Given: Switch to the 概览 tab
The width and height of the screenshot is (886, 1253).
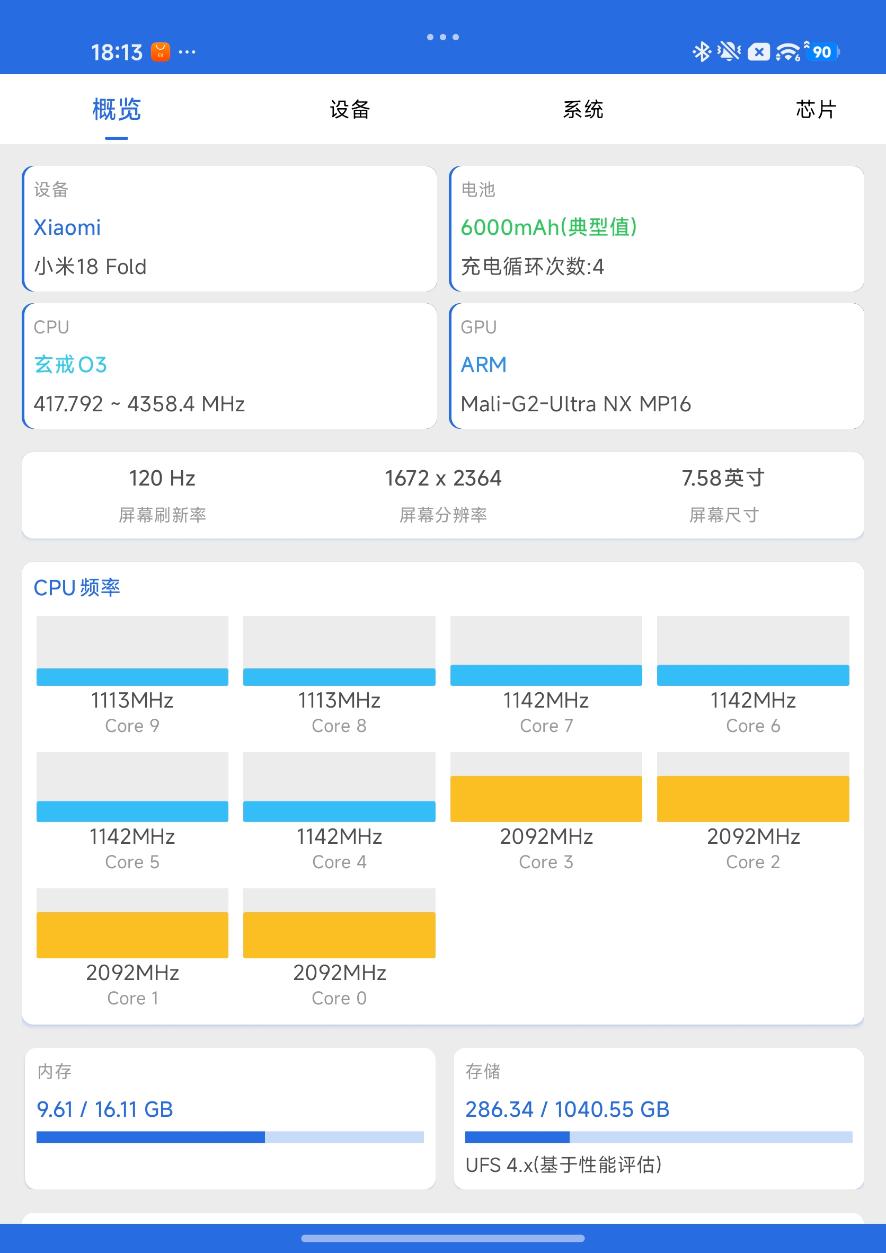Looking at the screenshot, I should [116, 109].
